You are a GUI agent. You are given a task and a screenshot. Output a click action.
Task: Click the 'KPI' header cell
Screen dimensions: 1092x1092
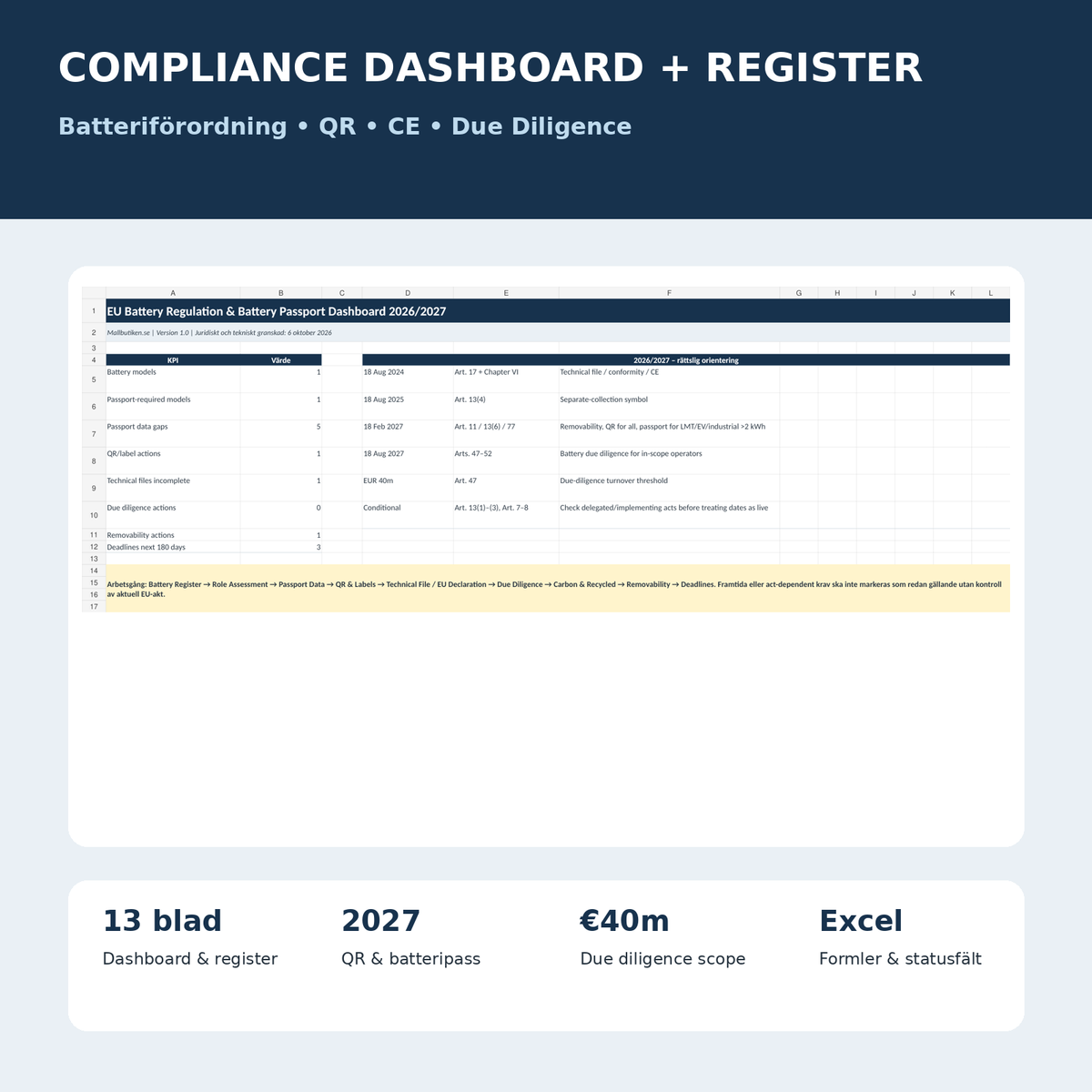pos(173,360)
